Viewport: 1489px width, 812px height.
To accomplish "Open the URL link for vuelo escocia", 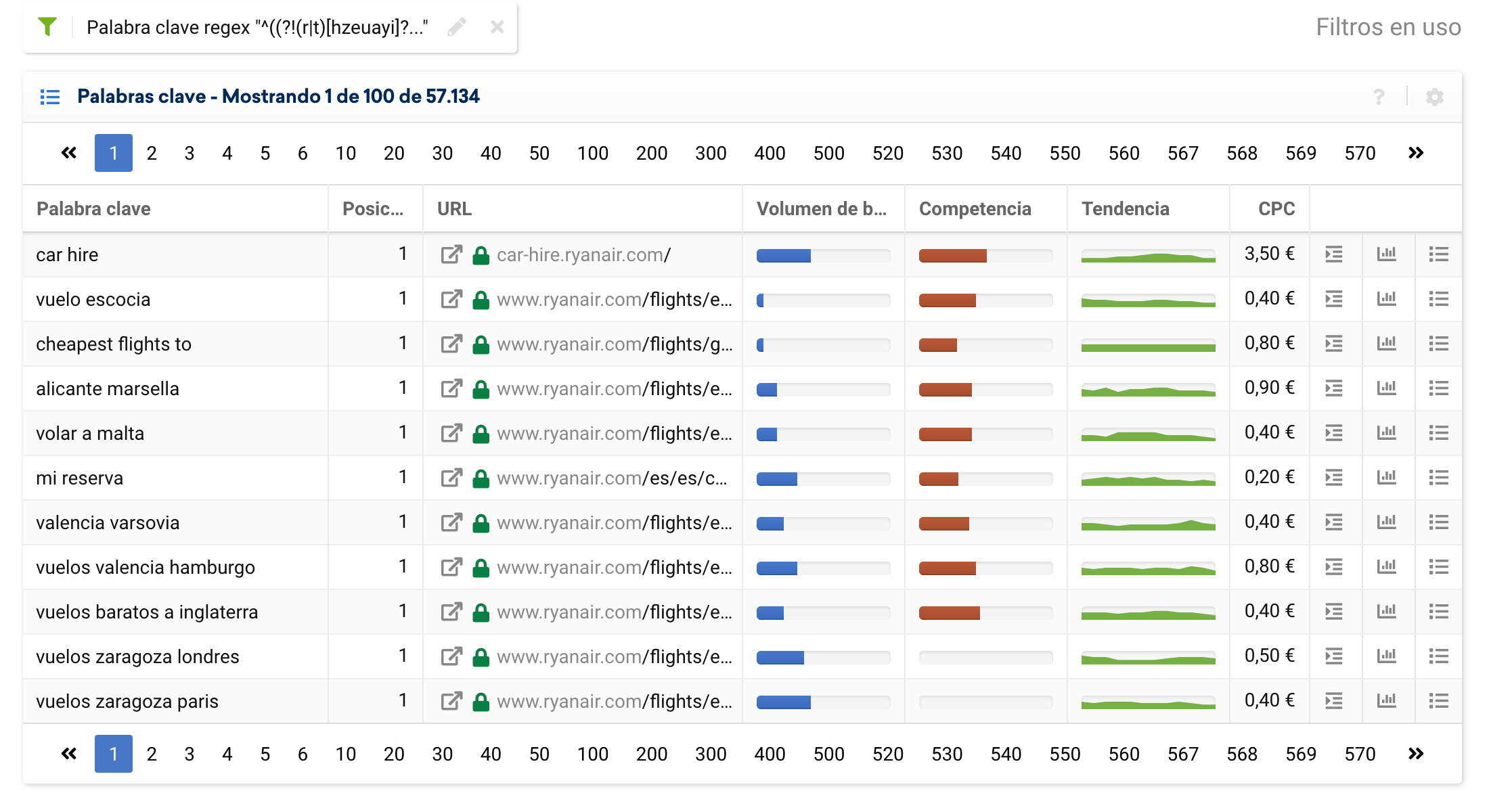I will tap(615, 300).
